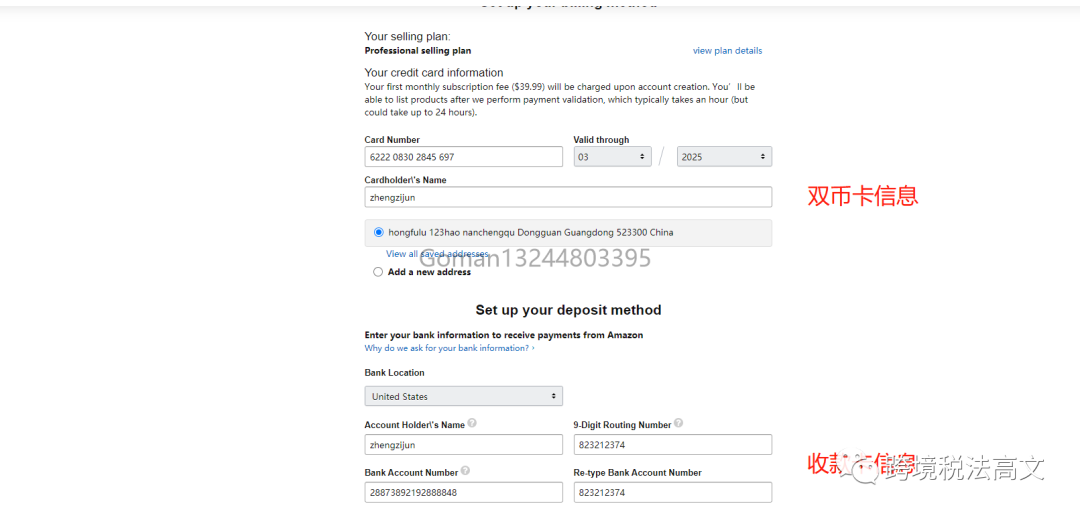Click help icon next to 9-Digit Routing Number
This screenshot has width=1080, height=516.
(679, 423)
